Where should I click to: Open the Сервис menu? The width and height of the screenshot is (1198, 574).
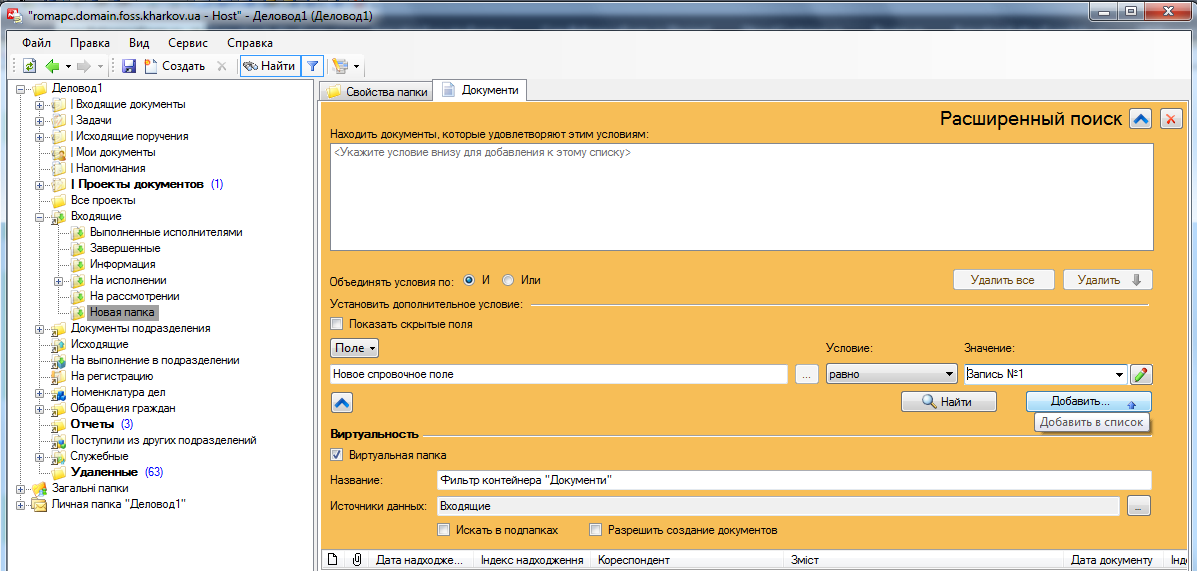(x=188, y=43)
